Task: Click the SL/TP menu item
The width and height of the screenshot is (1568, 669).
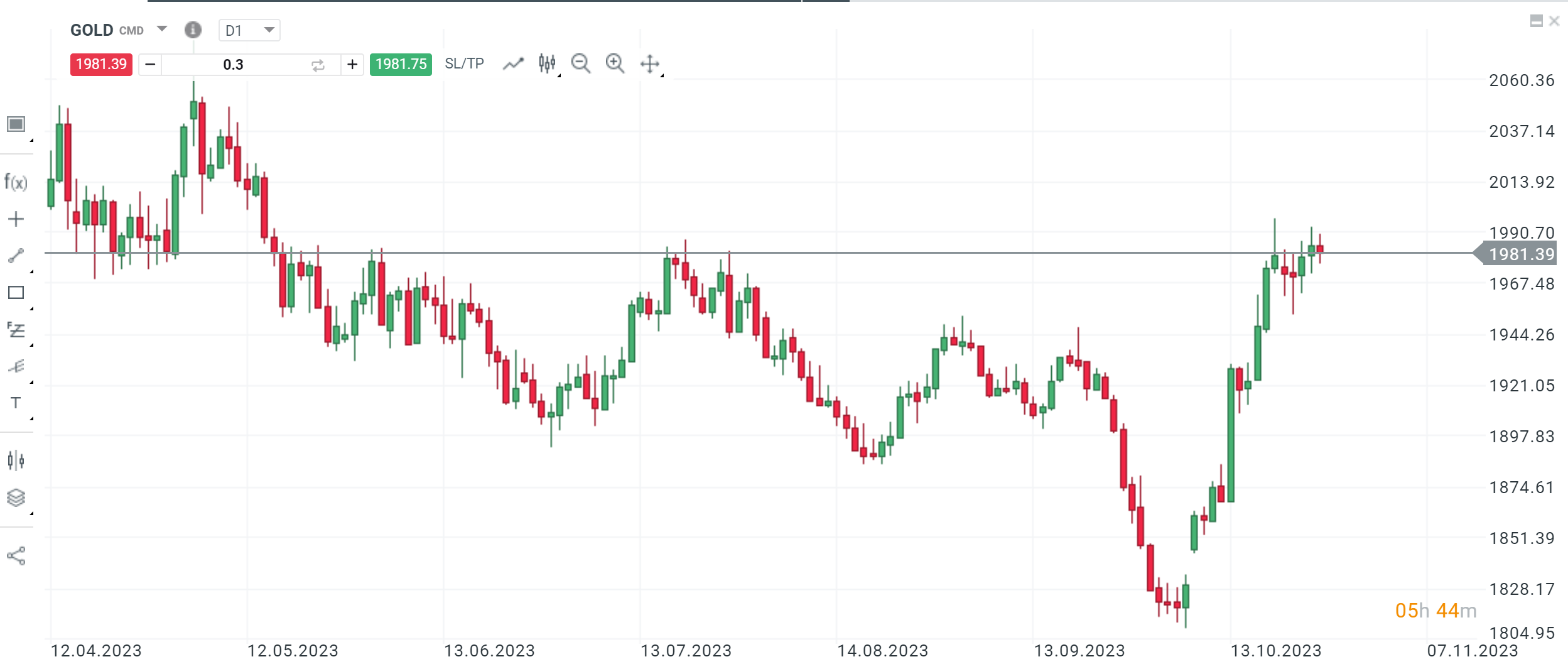Action: pos(464,63)
